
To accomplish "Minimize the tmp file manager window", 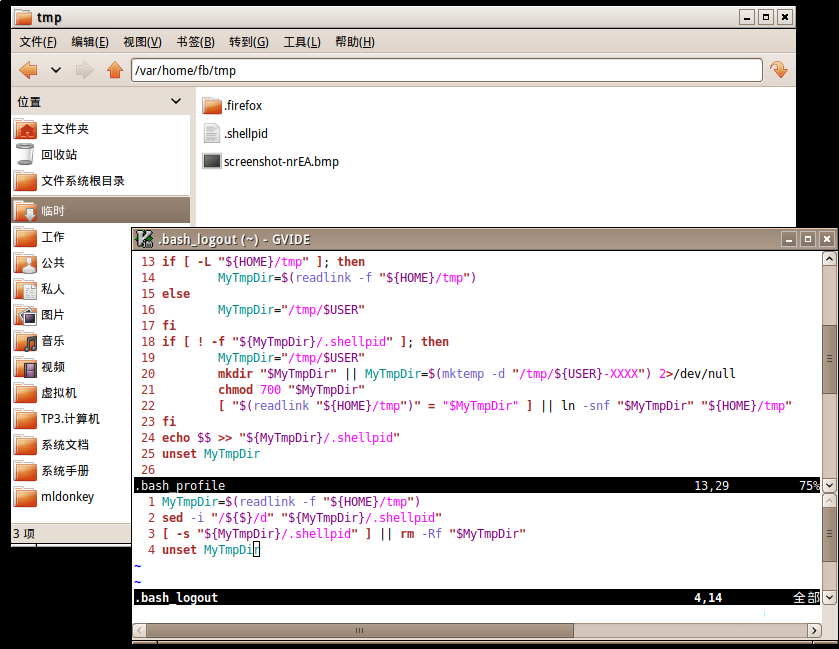I will point(747,17).
